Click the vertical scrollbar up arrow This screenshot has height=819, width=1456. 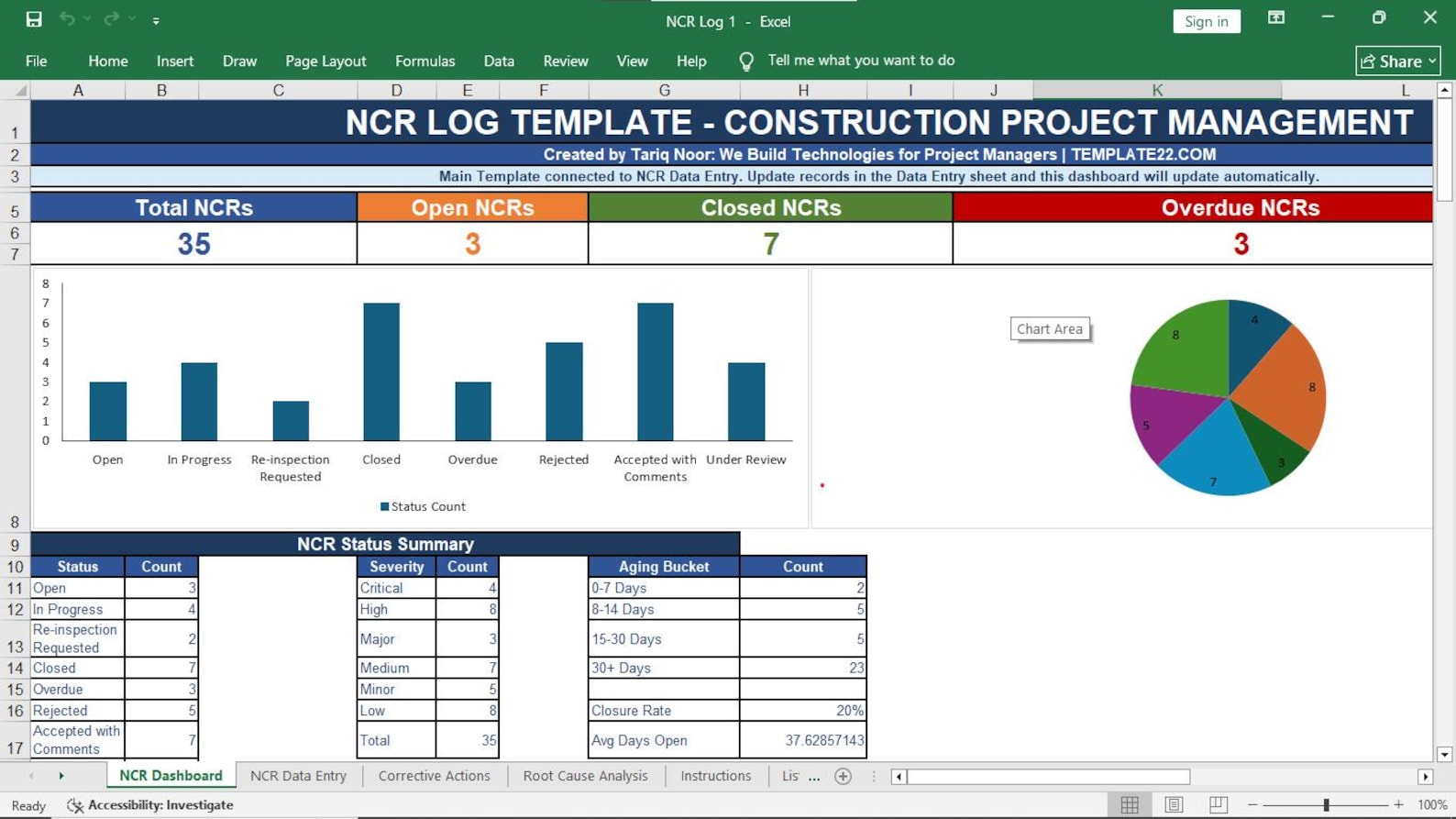click(x=1444, y=90)
